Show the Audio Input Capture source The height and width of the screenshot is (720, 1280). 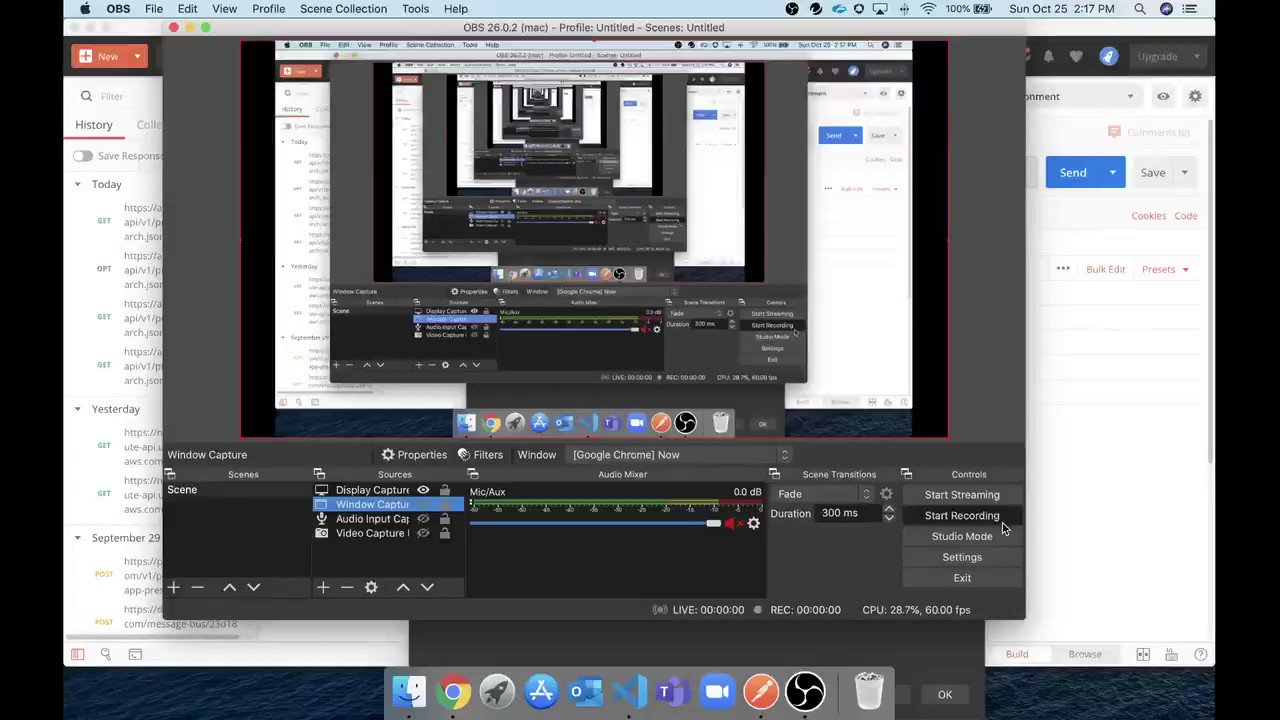pyautogui.click(x=422, y=518)
